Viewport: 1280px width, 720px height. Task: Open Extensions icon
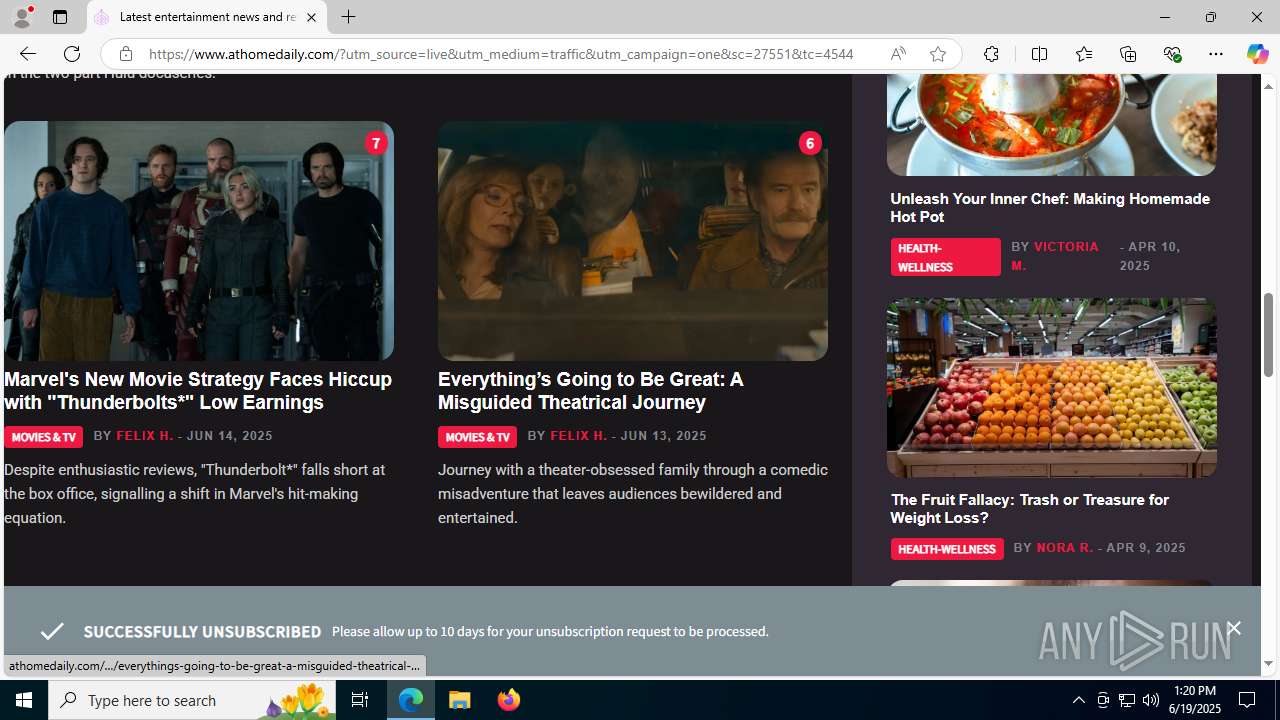(991, 54)
